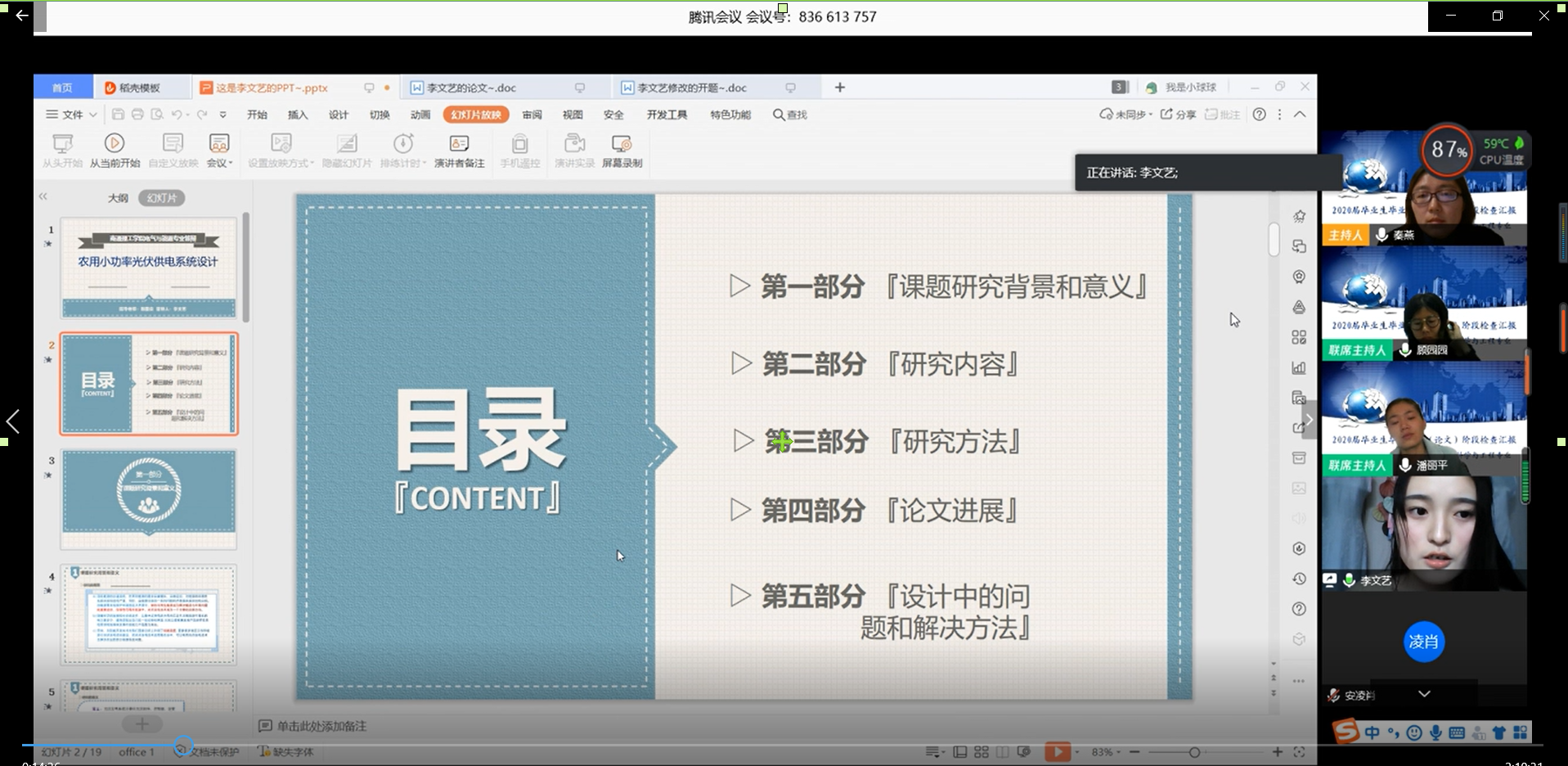Click the 查找 search icon

click(779, 115)
